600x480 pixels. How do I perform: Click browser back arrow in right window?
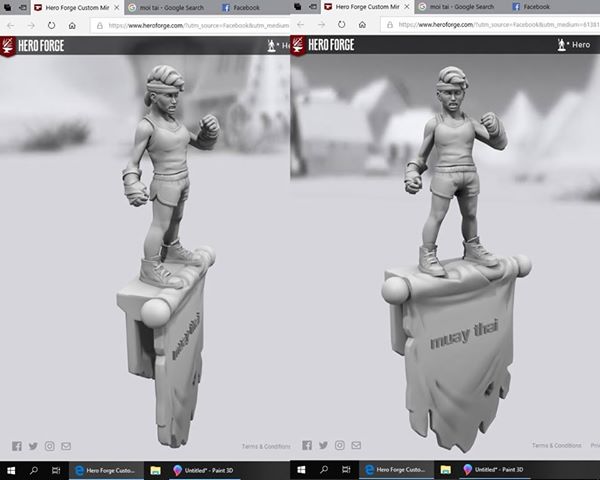pos(301,25)
